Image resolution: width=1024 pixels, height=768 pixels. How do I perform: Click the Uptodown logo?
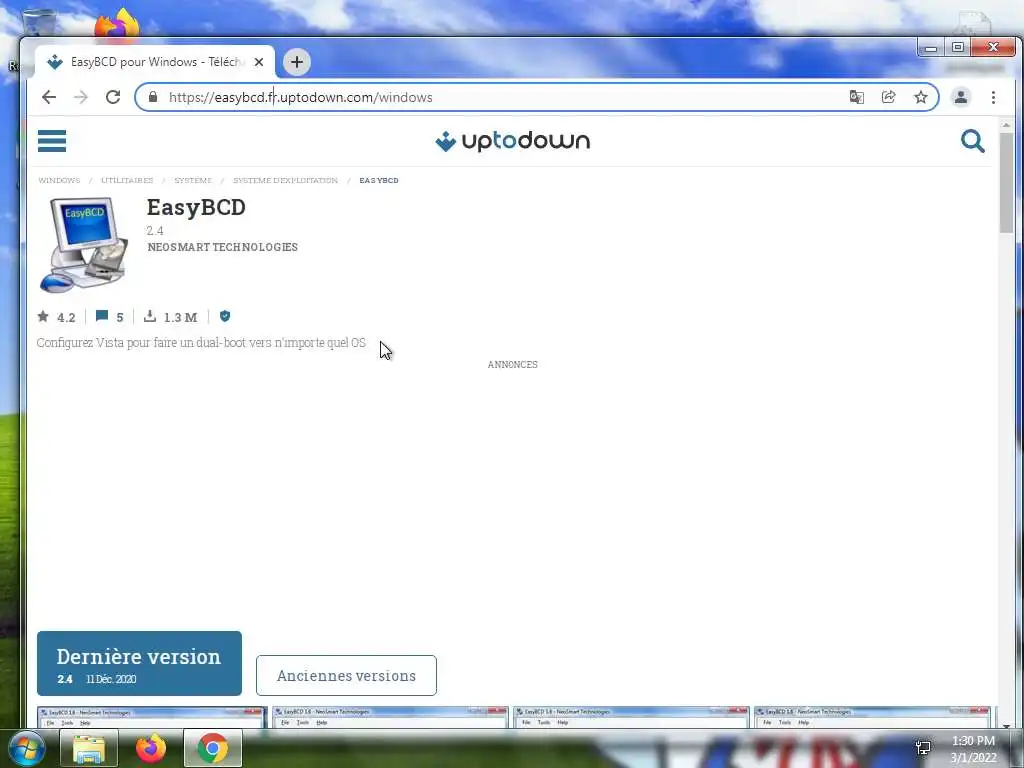click(x=513, y=140)
